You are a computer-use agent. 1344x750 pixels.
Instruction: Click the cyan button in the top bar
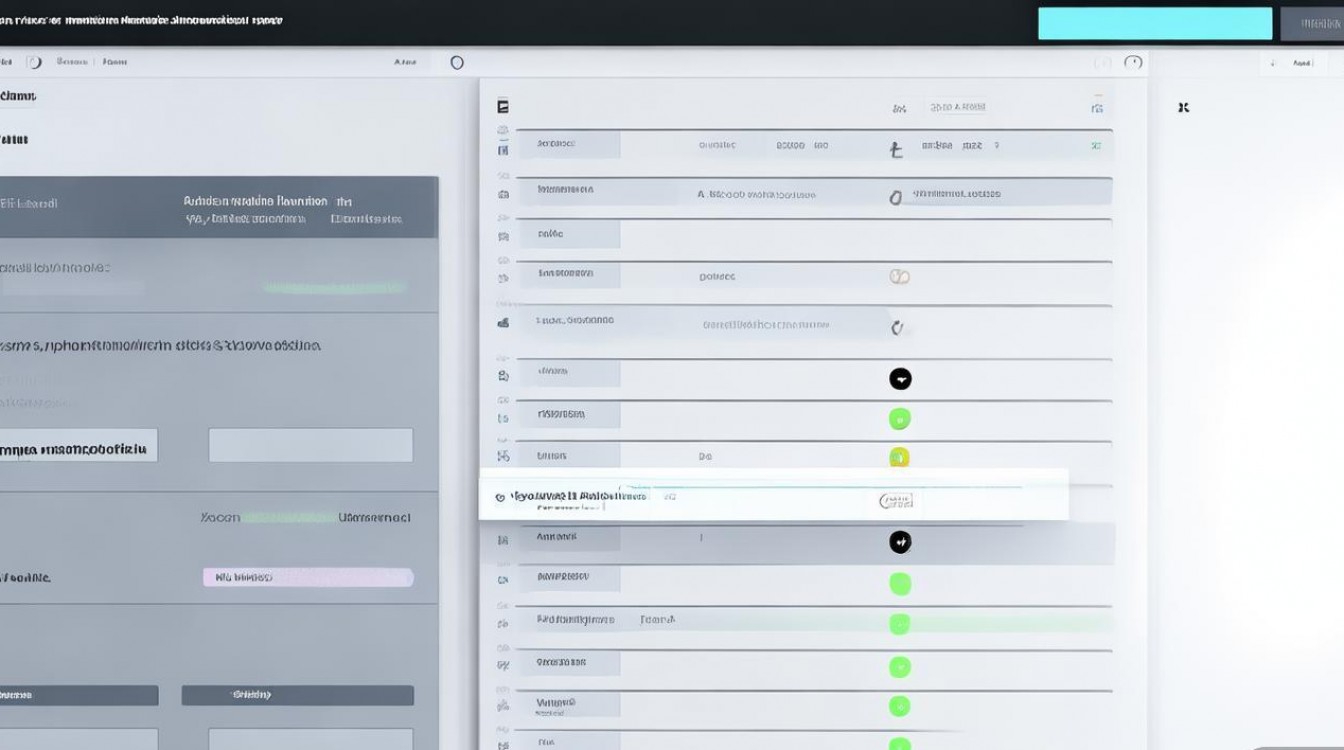pos(1154,23)
